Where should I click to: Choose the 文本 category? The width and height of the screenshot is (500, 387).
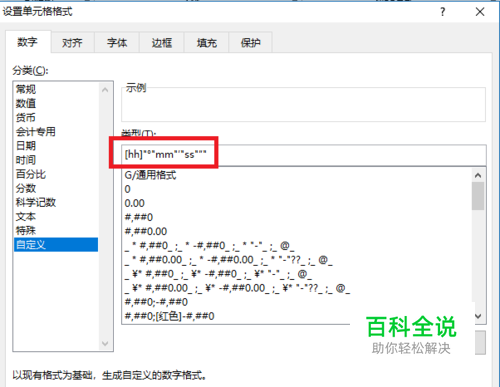click(x=56, y=216)
